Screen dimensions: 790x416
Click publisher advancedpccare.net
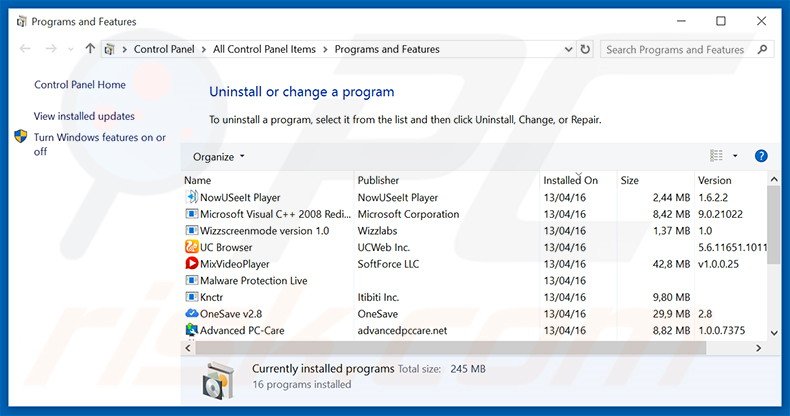click(402, 330)
